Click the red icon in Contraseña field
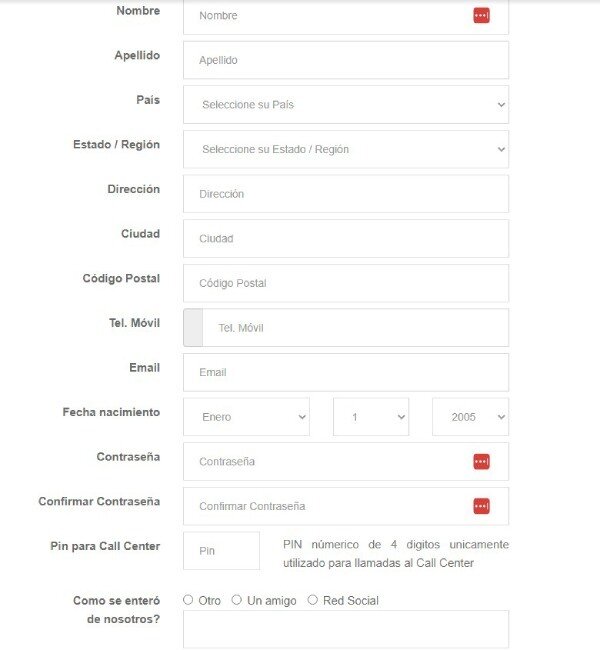 [481, 461]
